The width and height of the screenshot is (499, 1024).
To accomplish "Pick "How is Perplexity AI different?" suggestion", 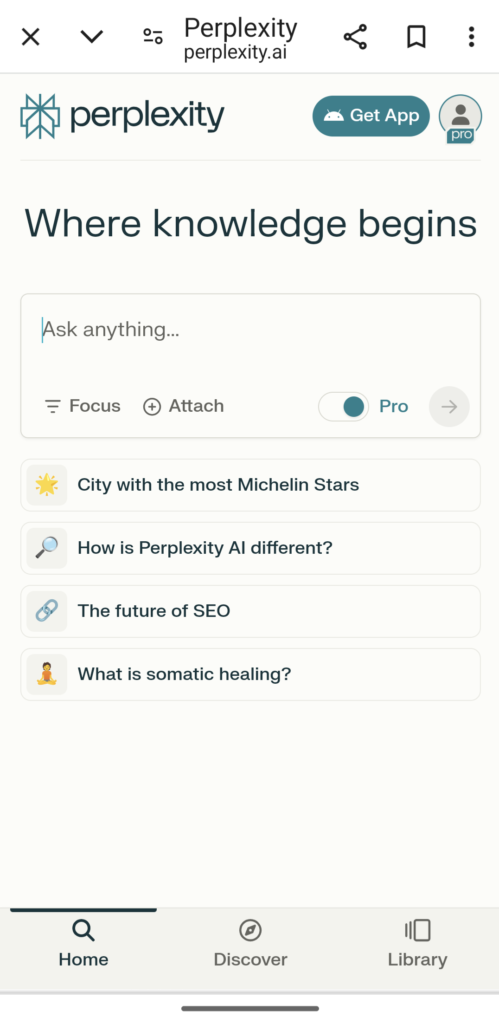I will 251,548.
